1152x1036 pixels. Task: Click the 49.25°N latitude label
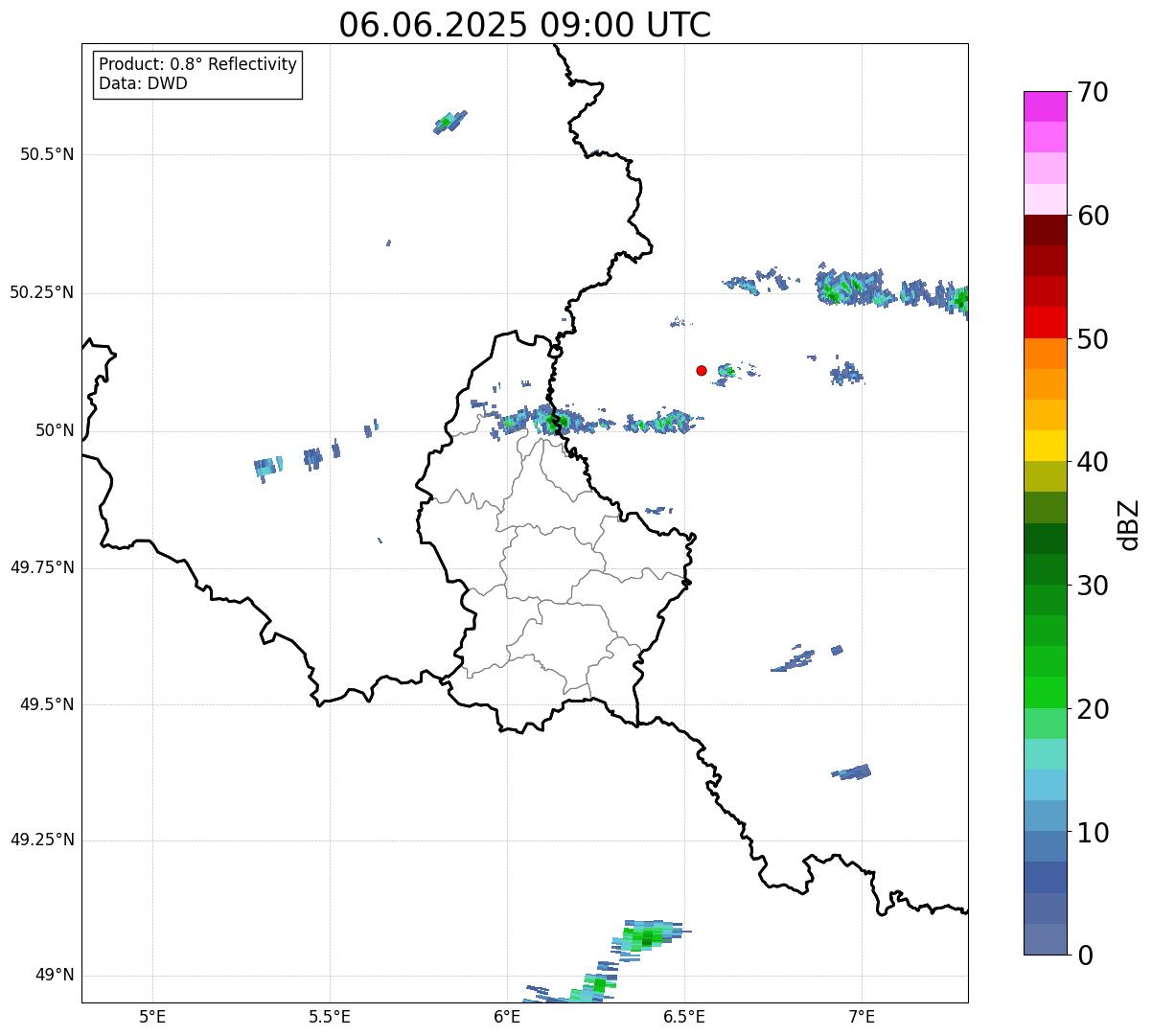[x=42, y=840]
